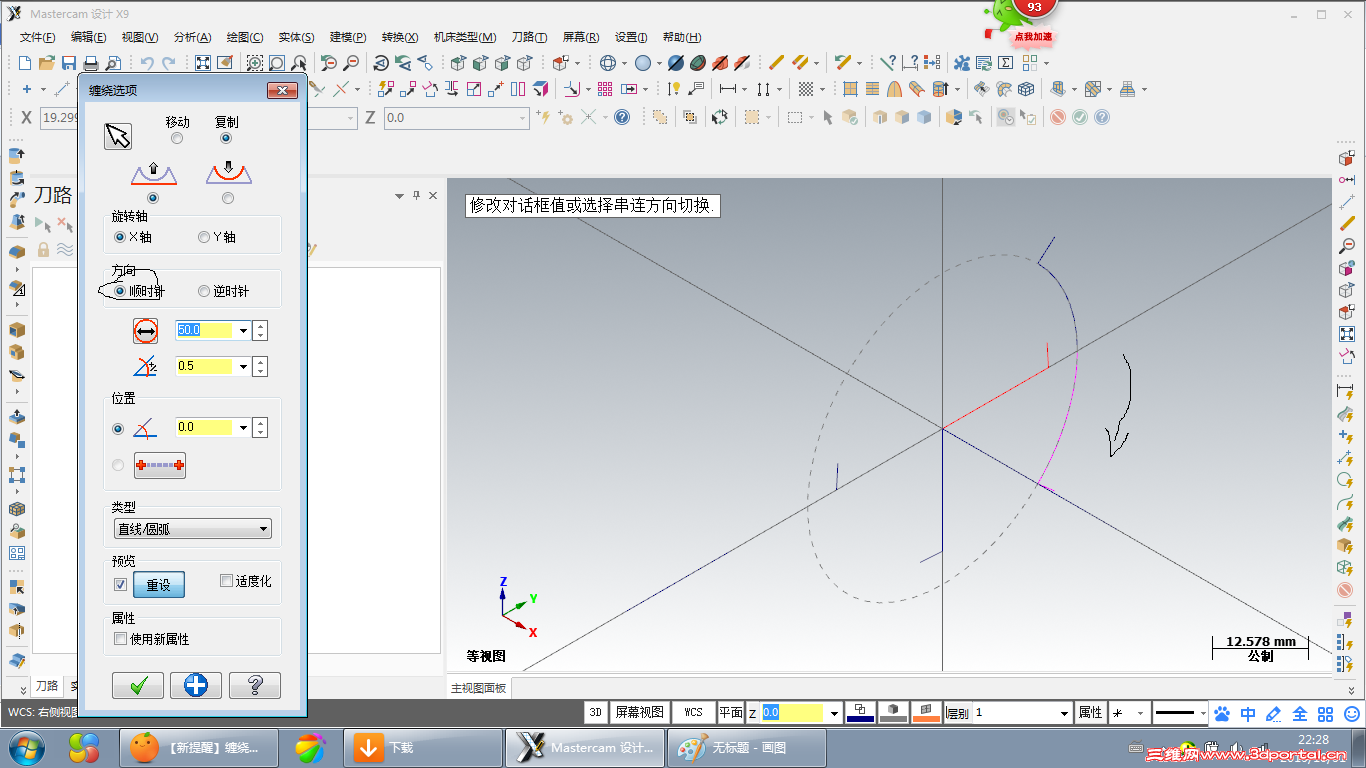Click the blue plus Apply button
1366x768 pixels.
[196, 685]
